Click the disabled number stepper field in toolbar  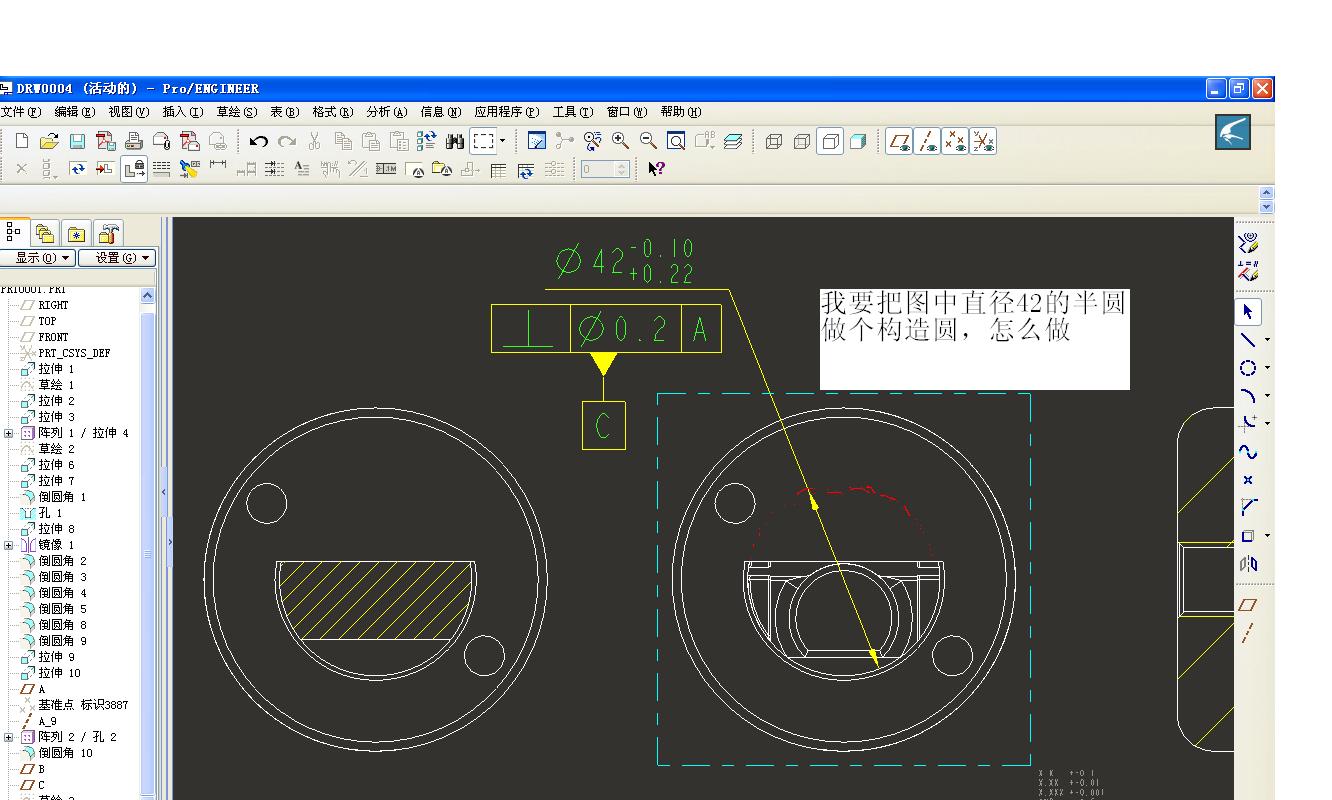click(x=606, y=169)
